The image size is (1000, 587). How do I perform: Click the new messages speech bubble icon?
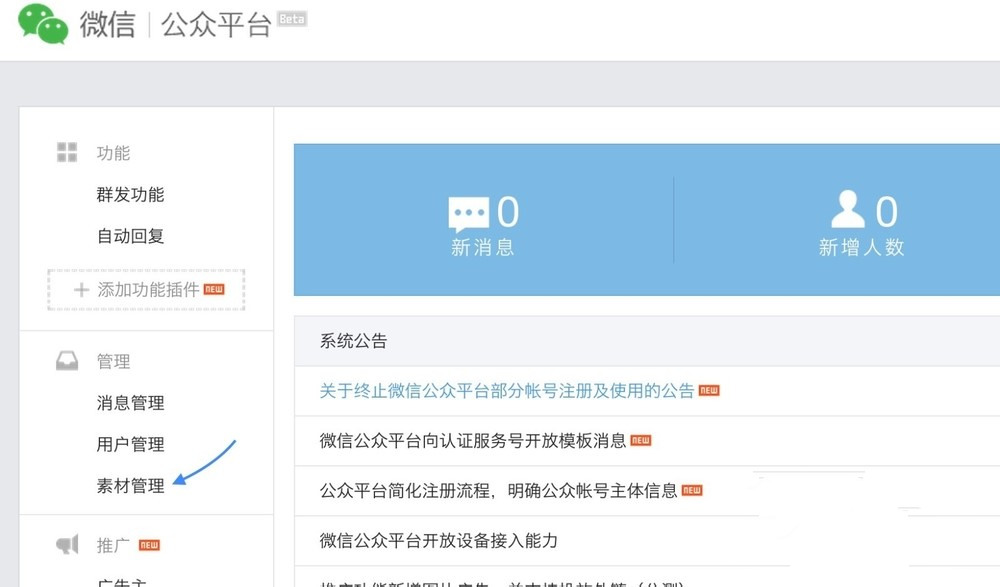[468, 214]
